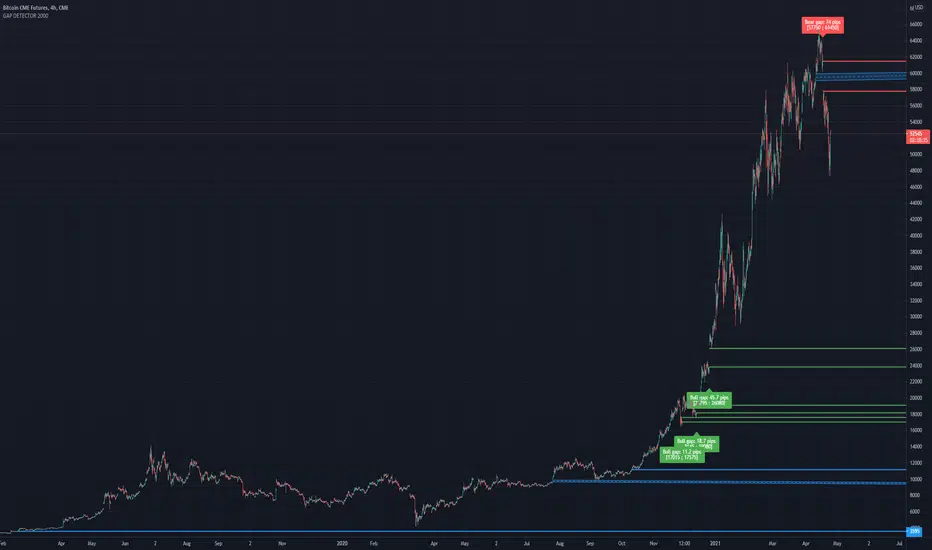Click the 14000 price axis label
This screenshot has width=932, height=550.
(915, 447)
